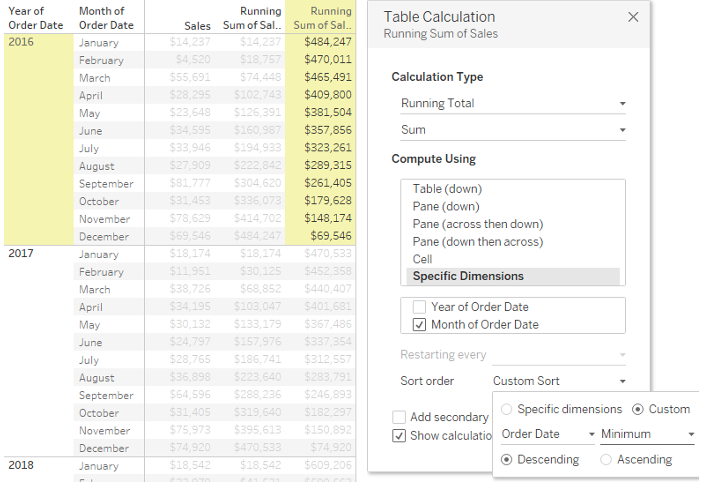This screenshot has height=483, width=701.
Task: Select the September row under 2016
Action: pos(106,183)
